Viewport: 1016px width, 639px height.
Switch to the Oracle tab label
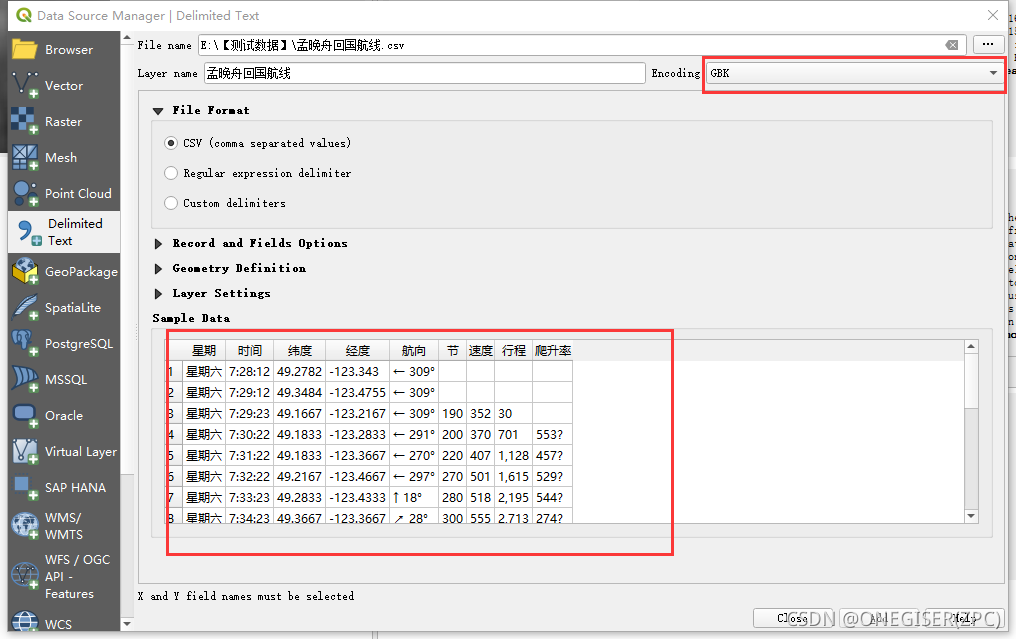[x=64, y=415]
